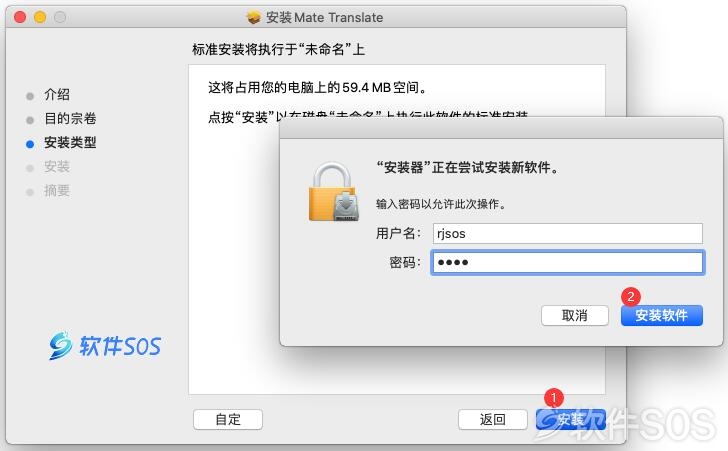The height and width of the screenshot is (451, 728).
Task: Click the blue bullet beside 安装类型
Action: [30, 144]
